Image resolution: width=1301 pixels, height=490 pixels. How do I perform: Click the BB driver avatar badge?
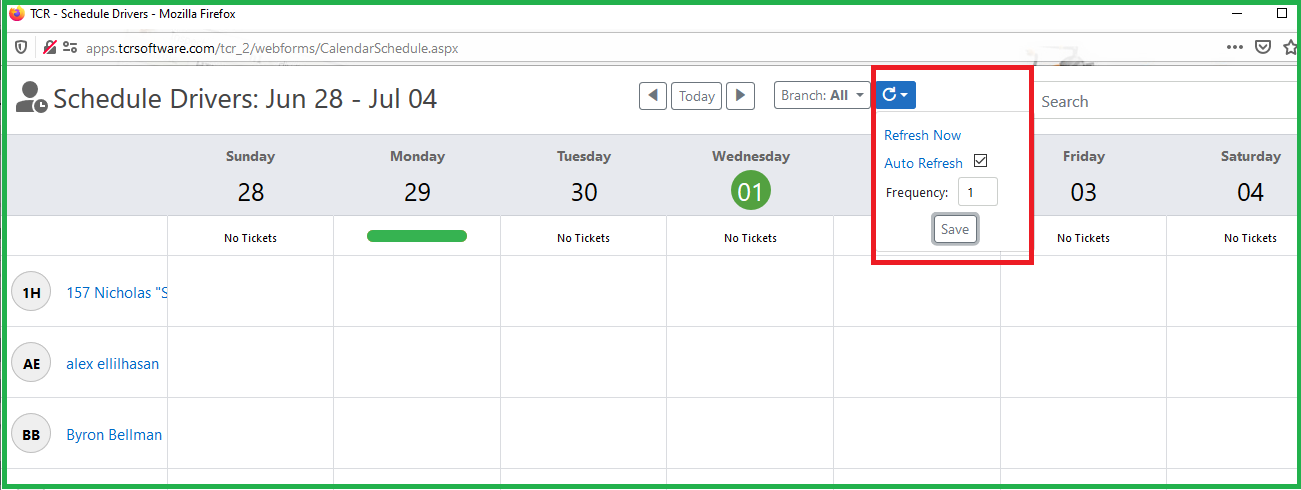[x=31, y=435]
